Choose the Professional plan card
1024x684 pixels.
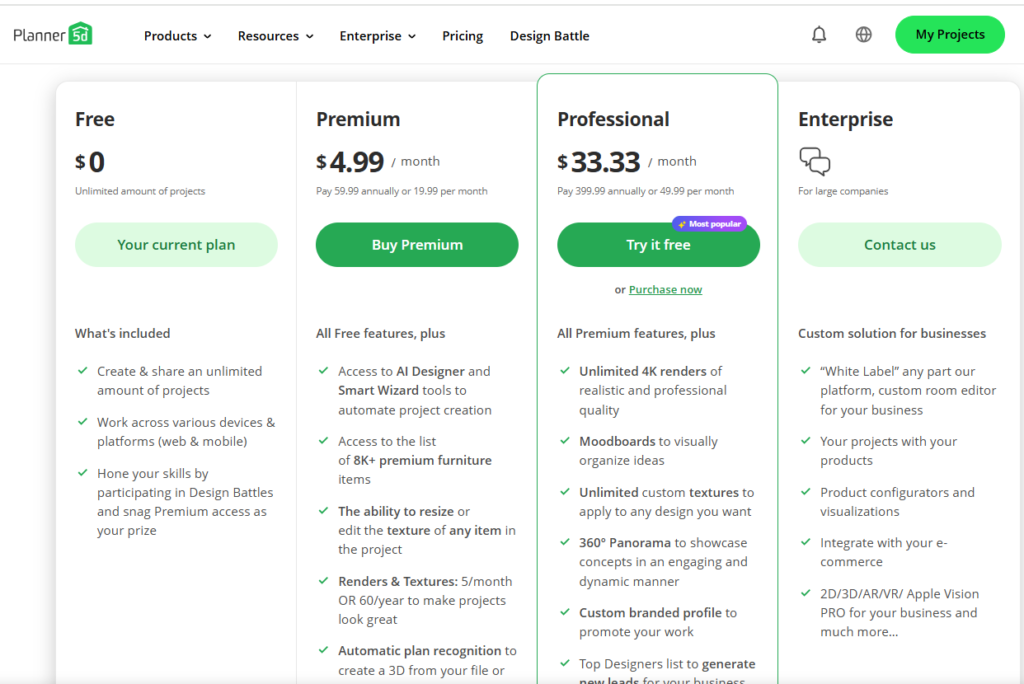(657, 119)
